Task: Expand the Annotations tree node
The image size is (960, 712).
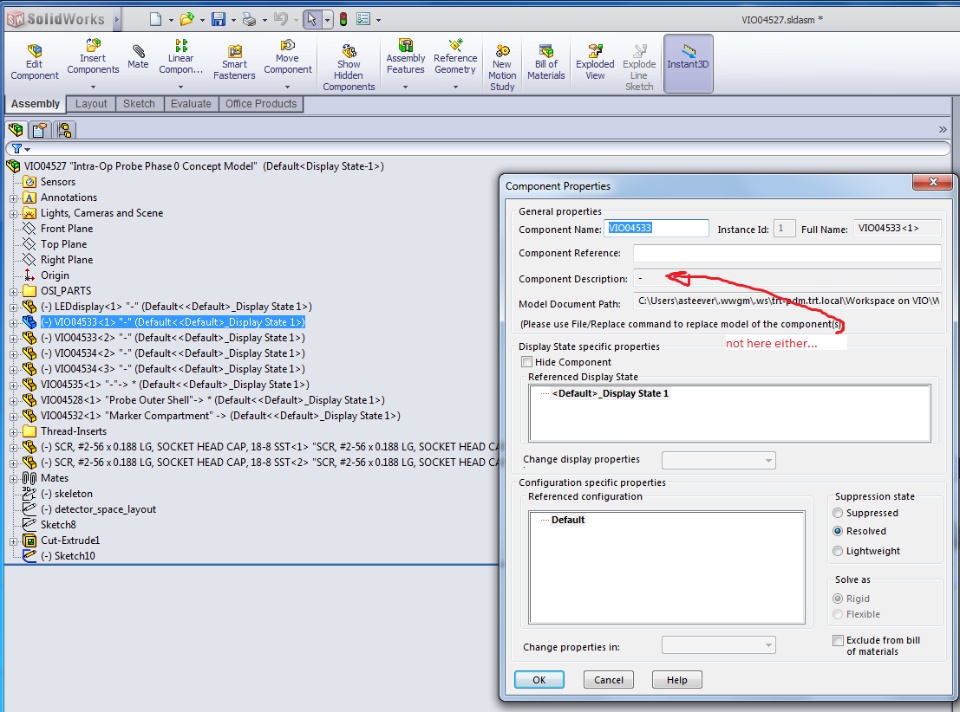Action: pyautogui.click(x=13, y=198)
